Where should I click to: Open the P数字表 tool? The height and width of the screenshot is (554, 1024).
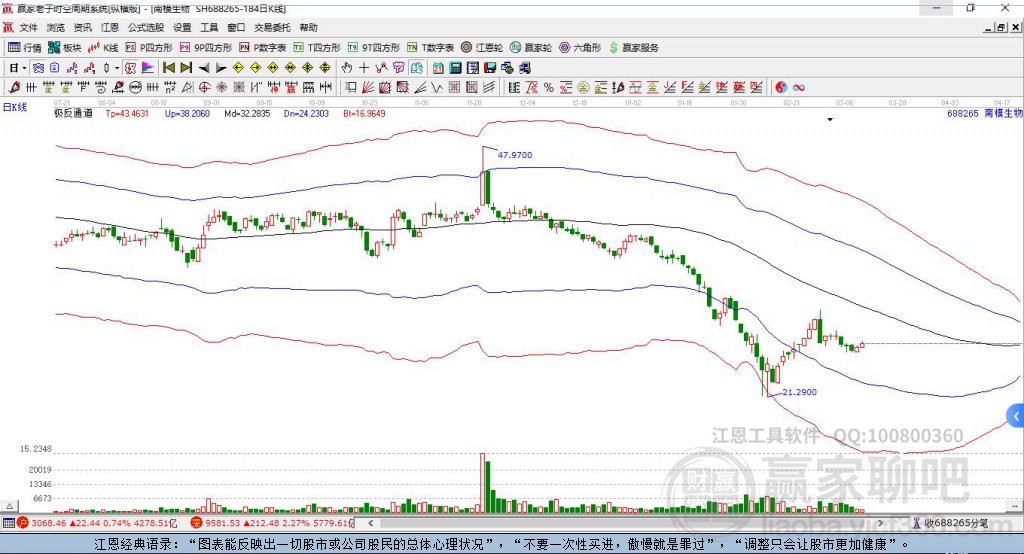click(x=263, y=48)
